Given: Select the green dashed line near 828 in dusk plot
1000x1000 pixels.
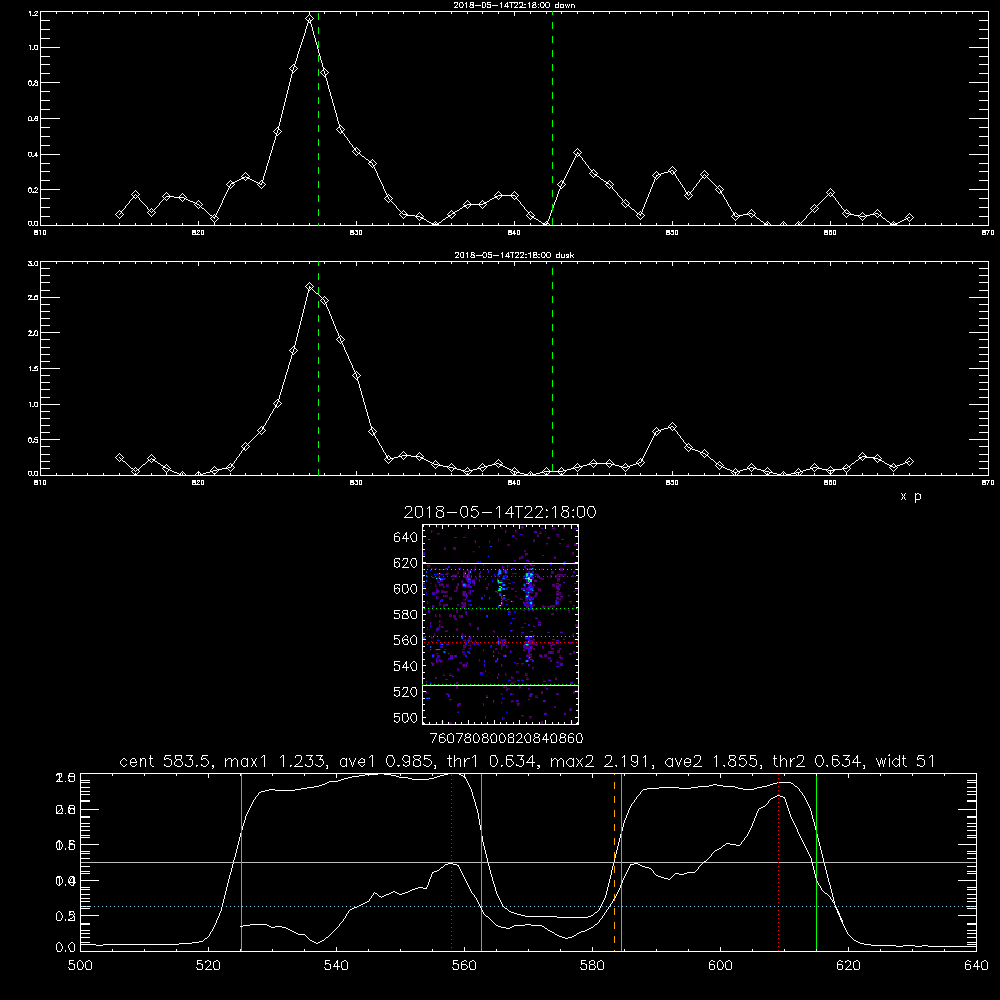Looking at the screenshot, I should (x=318, y=368).
